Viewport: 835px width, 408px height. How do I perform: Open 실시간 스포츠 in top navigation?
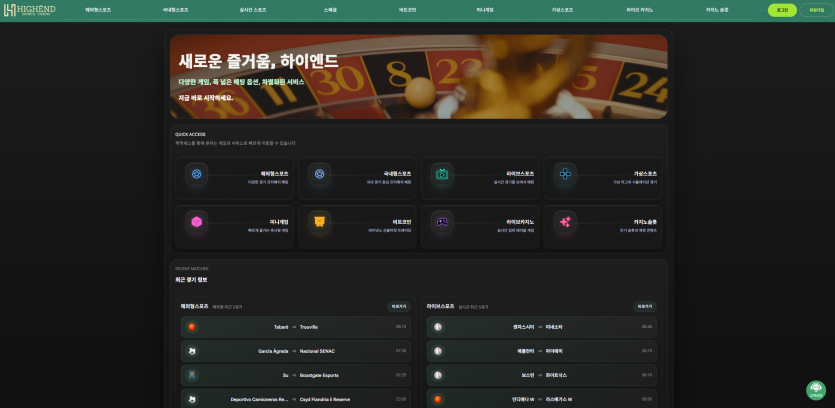tap(253, 10)
